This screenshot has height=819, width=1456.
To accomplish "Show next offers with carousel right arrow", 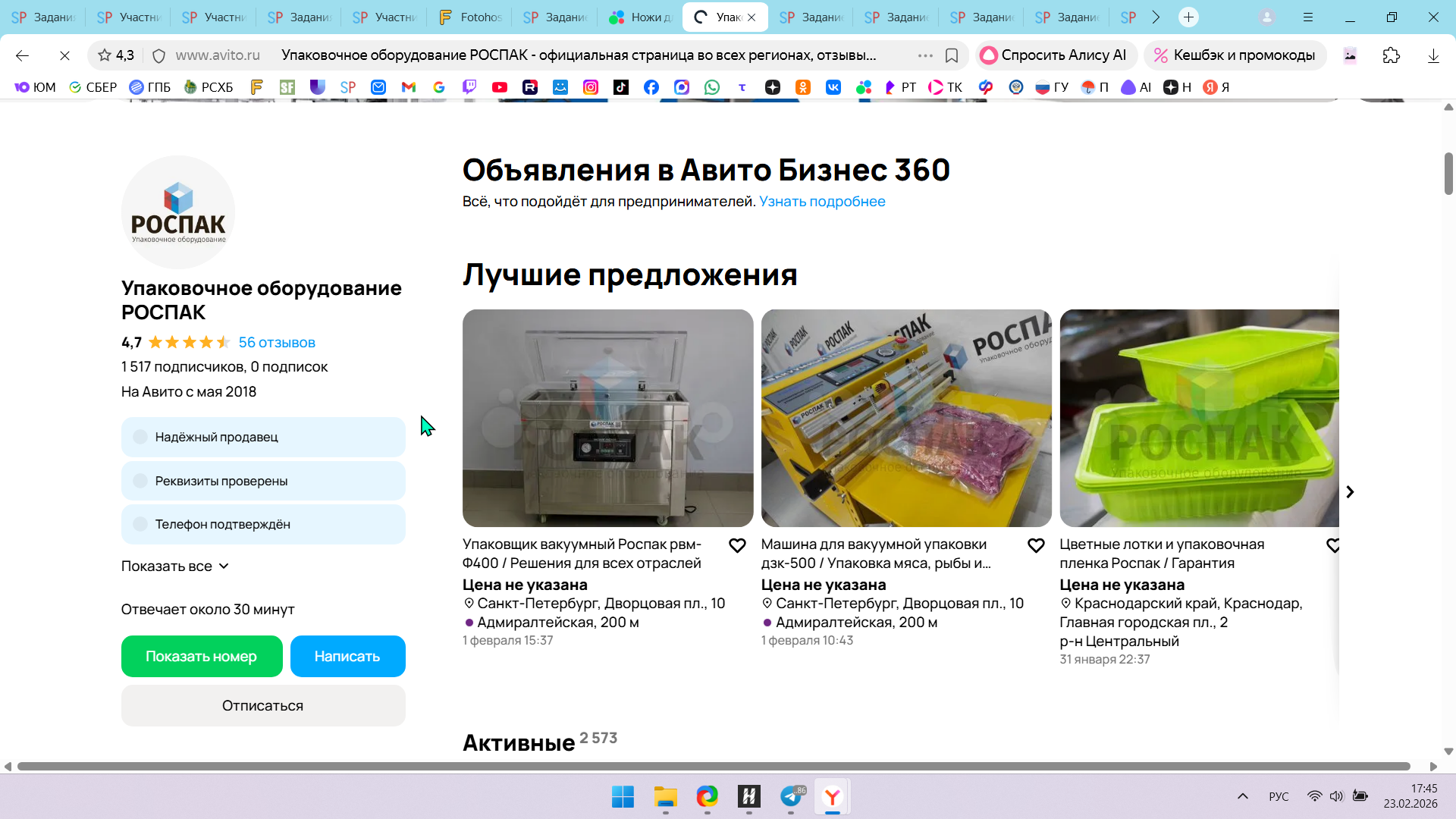I will [x=1350, y=492].
